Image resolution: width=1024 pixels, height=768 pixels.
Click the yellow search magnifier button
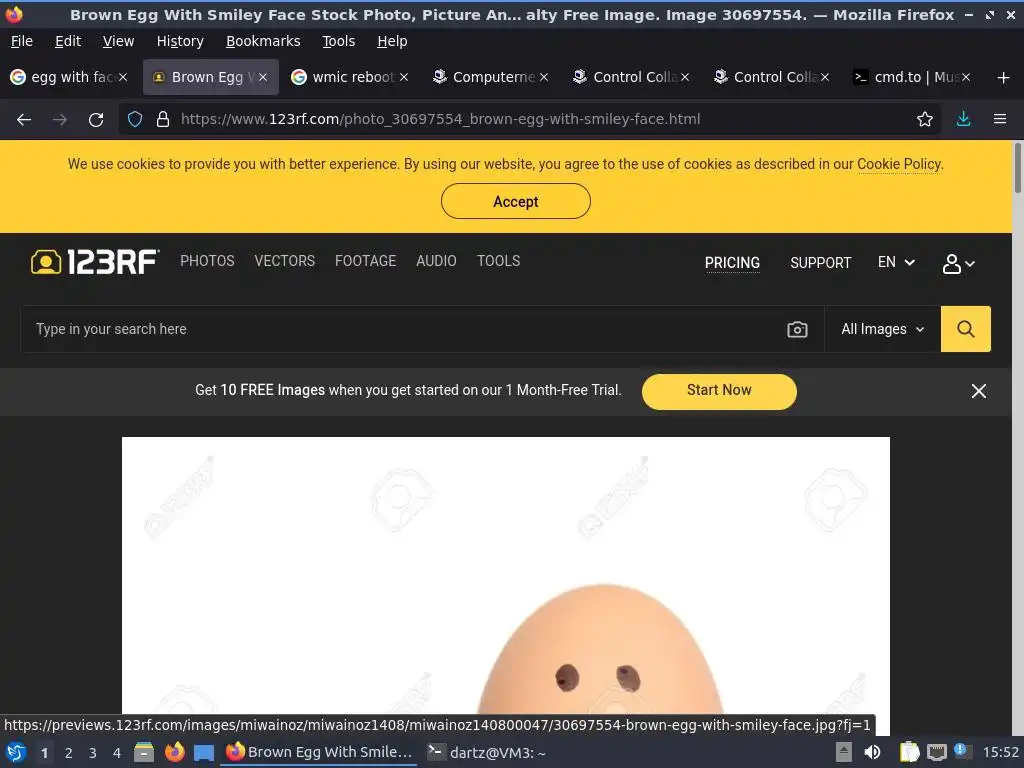click(965, 329)
